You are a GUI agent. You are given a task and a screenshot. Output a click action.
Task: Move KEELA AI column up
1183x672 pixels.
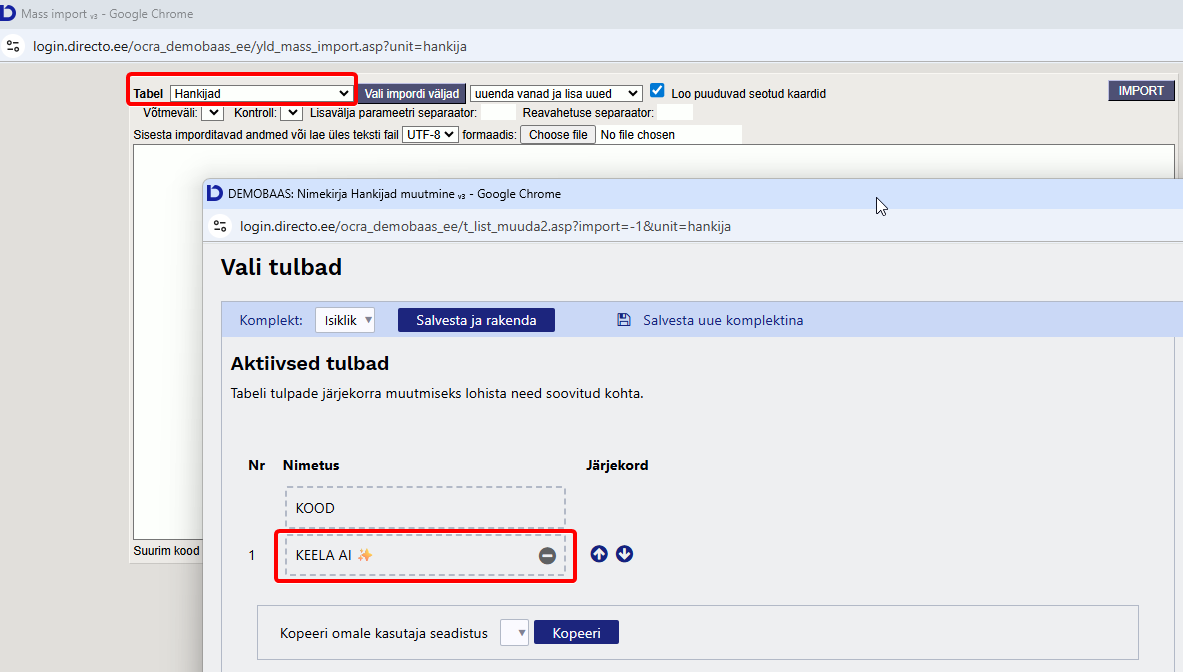point(599,554)
